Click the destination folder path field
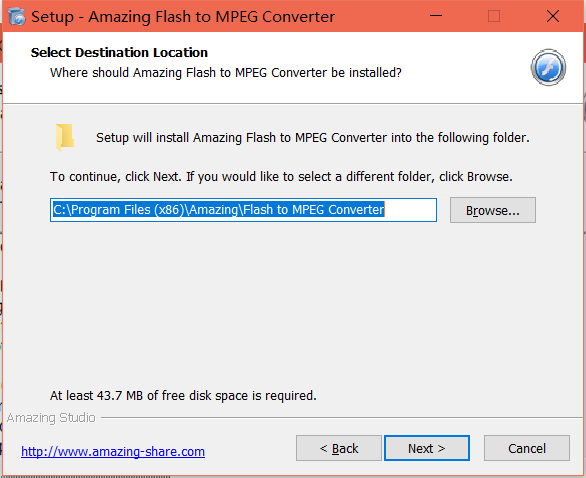586x478 pixels. click(243, 210)
